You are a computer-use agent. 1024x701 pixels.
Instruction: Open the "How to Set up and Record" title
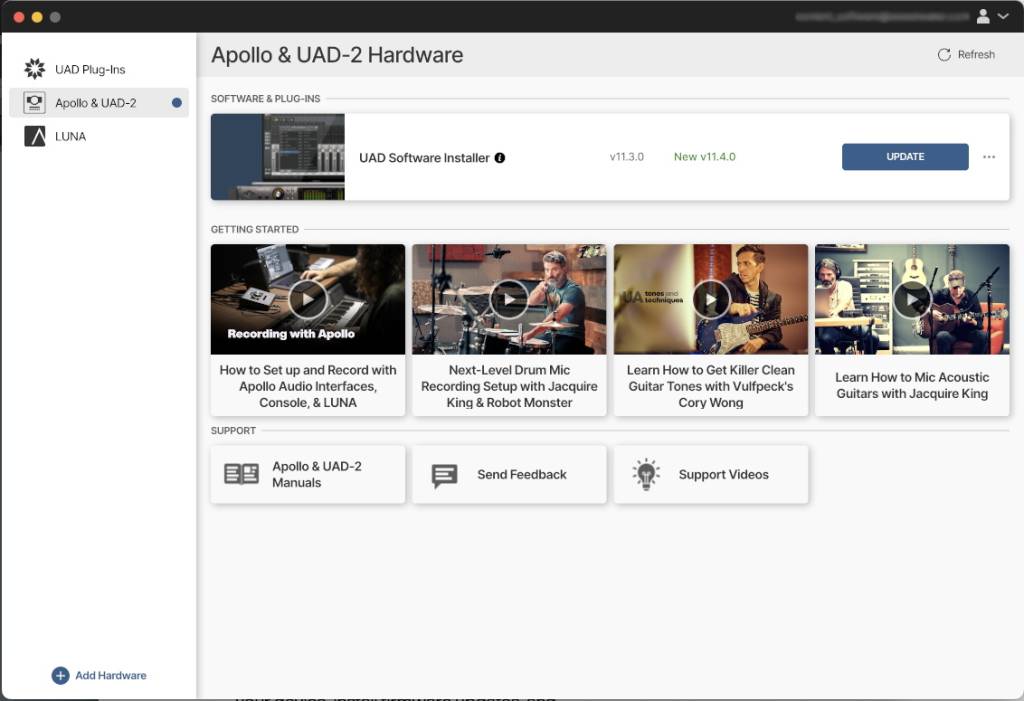click(x=308, y=386)
